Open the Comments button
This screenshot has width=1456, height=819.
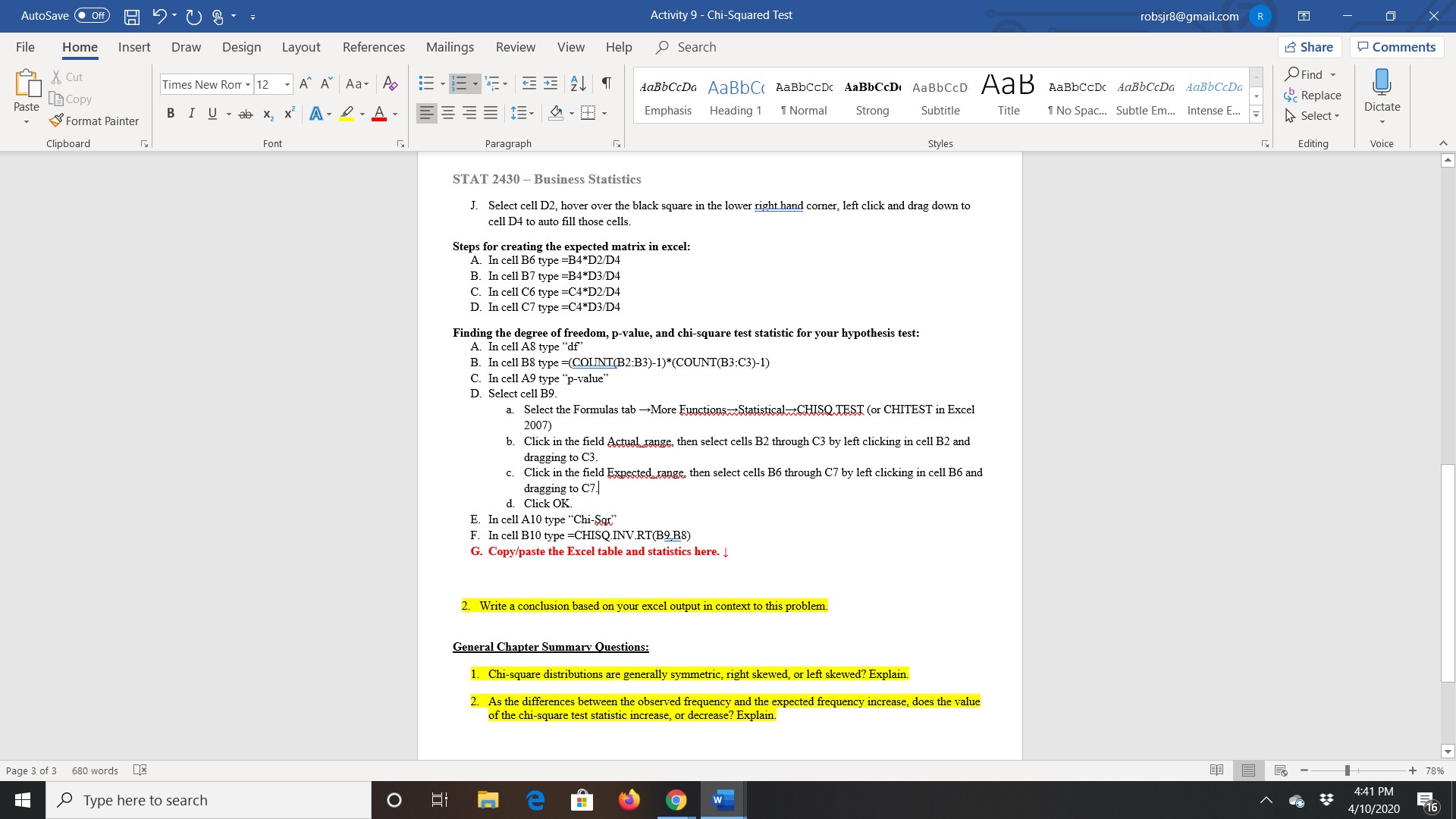[1396, 47]
